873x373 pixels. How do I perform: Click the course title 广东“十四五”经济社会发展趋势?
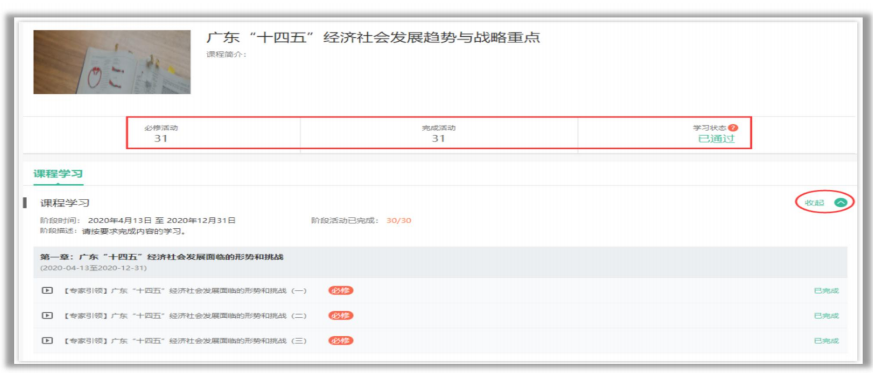point(373,38)
